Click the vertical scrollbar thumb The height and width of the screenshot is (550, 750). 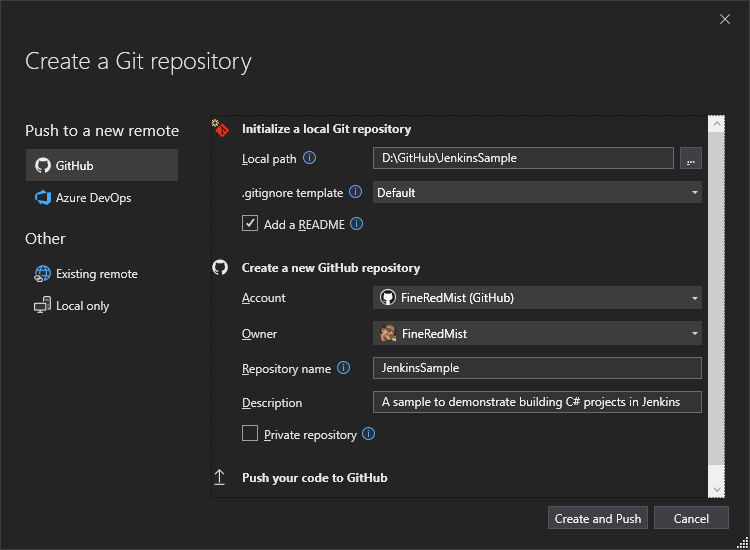pos(717,298)
